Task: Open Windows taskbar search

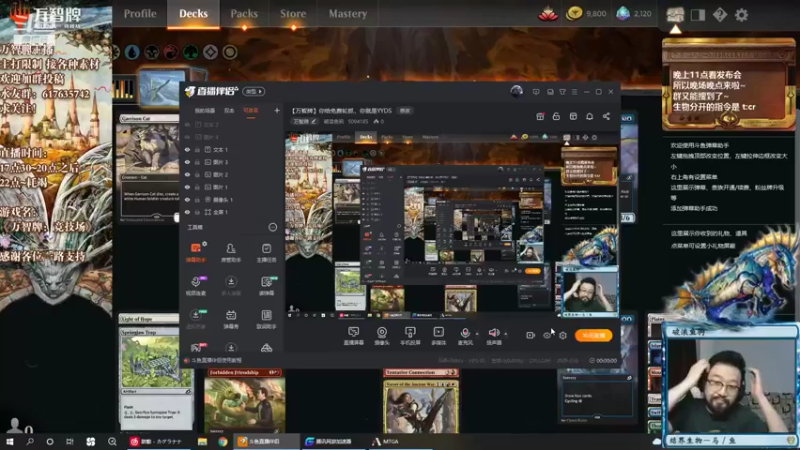Action: coord(30,441)
